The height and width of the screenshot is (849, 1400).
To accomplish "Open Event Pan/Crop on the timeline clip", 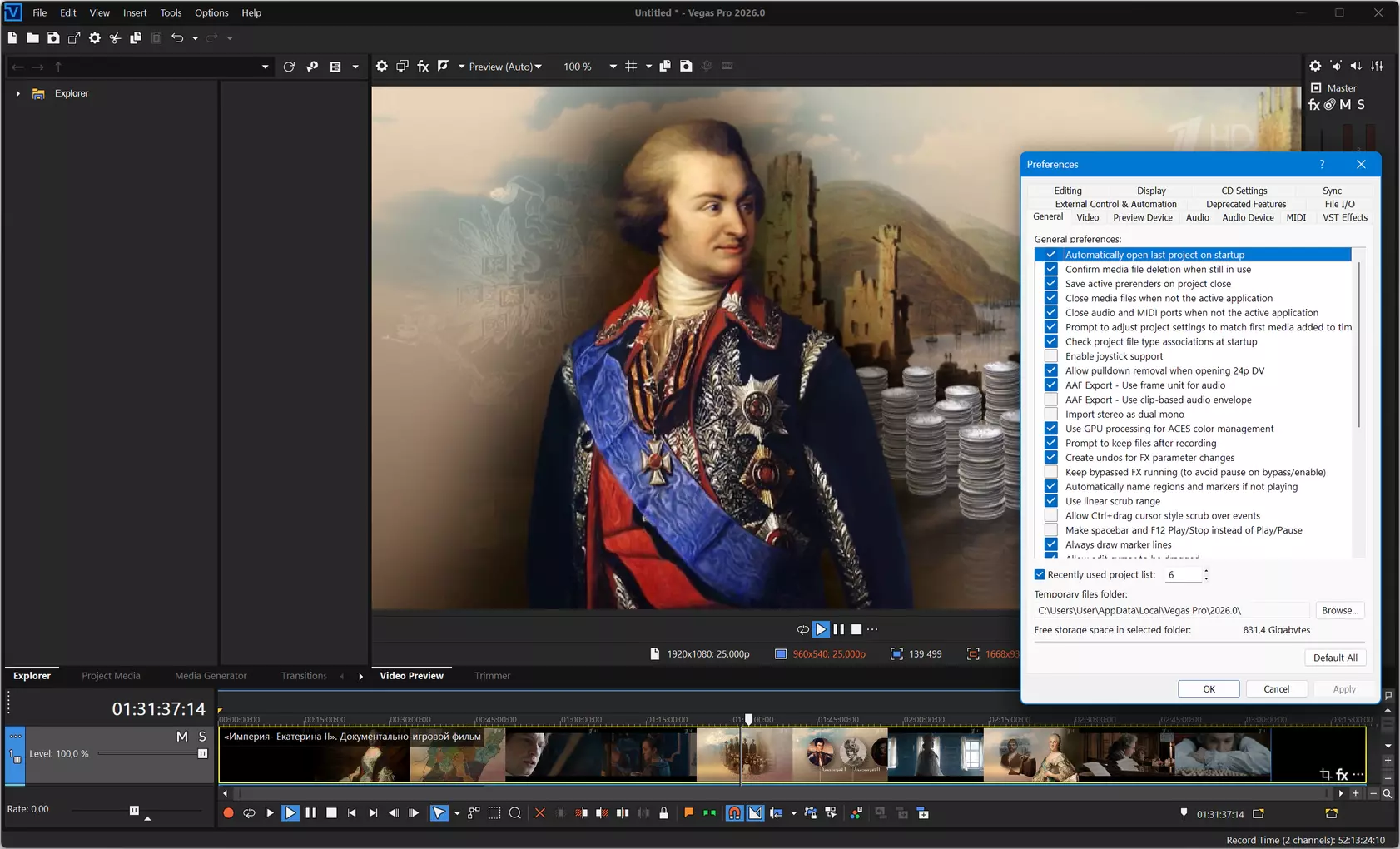I will (1325, 775).
